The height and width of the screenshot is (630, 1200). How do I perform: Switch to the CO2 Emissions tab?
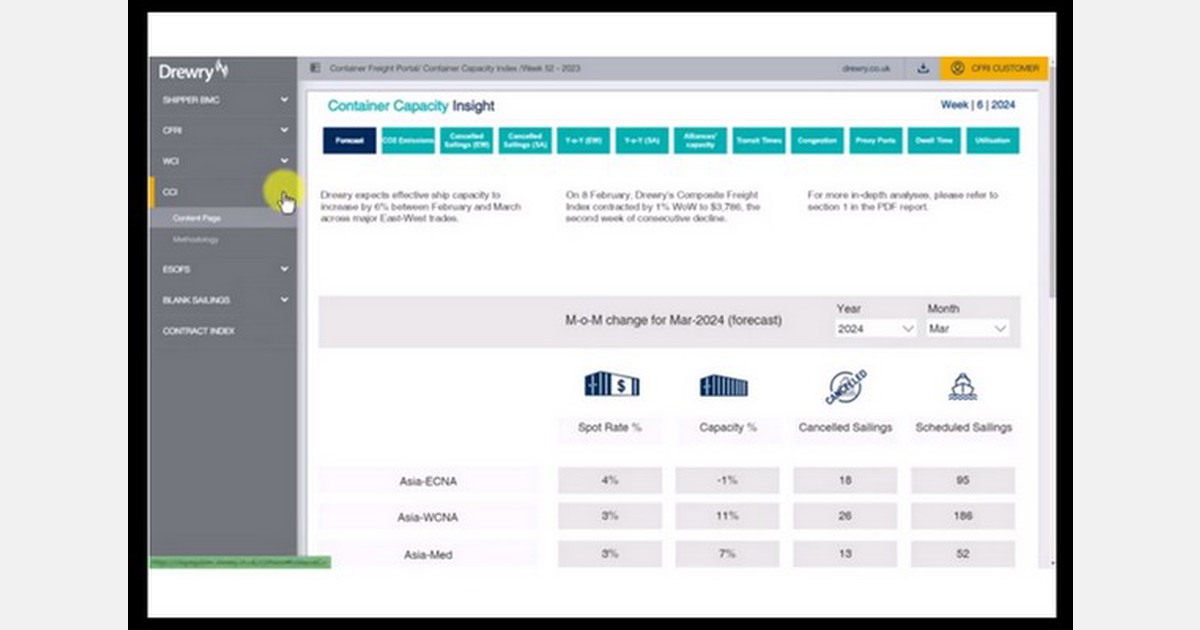pyautogui.click(x=407, y=141)
